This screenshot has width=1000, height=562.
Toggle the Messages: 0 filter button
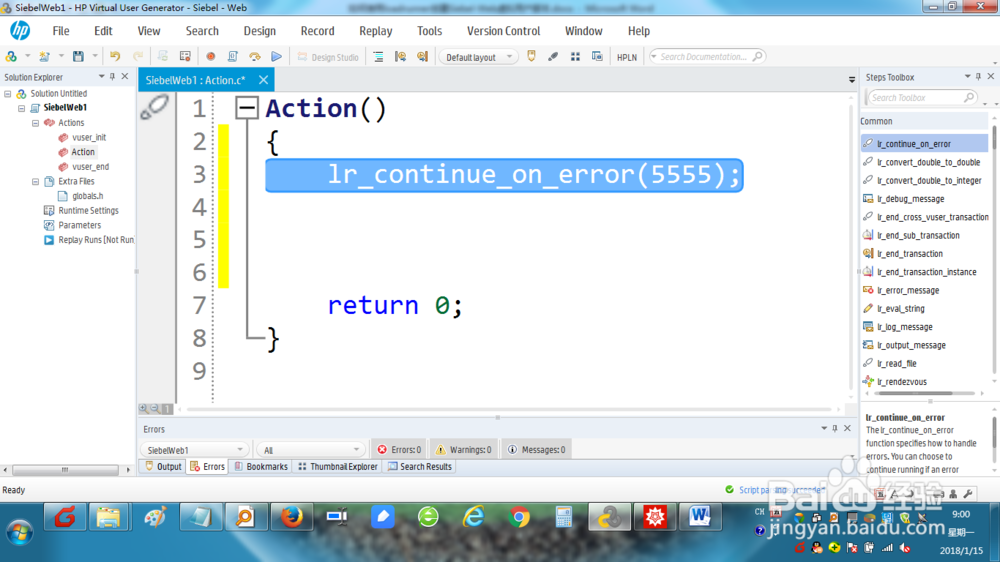(536, 450)
